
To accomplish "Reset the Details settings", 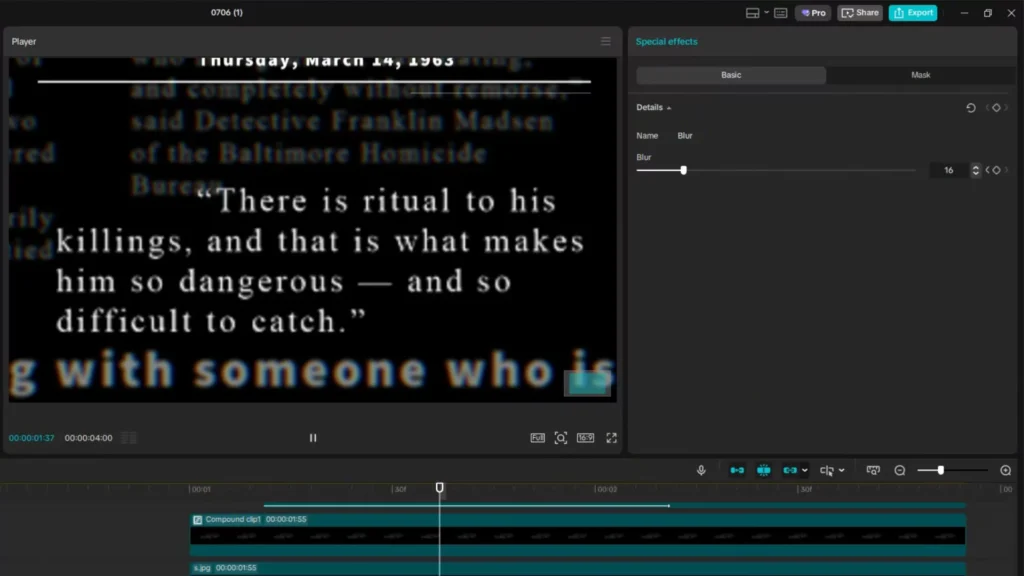I will click(x=971, y=108).
